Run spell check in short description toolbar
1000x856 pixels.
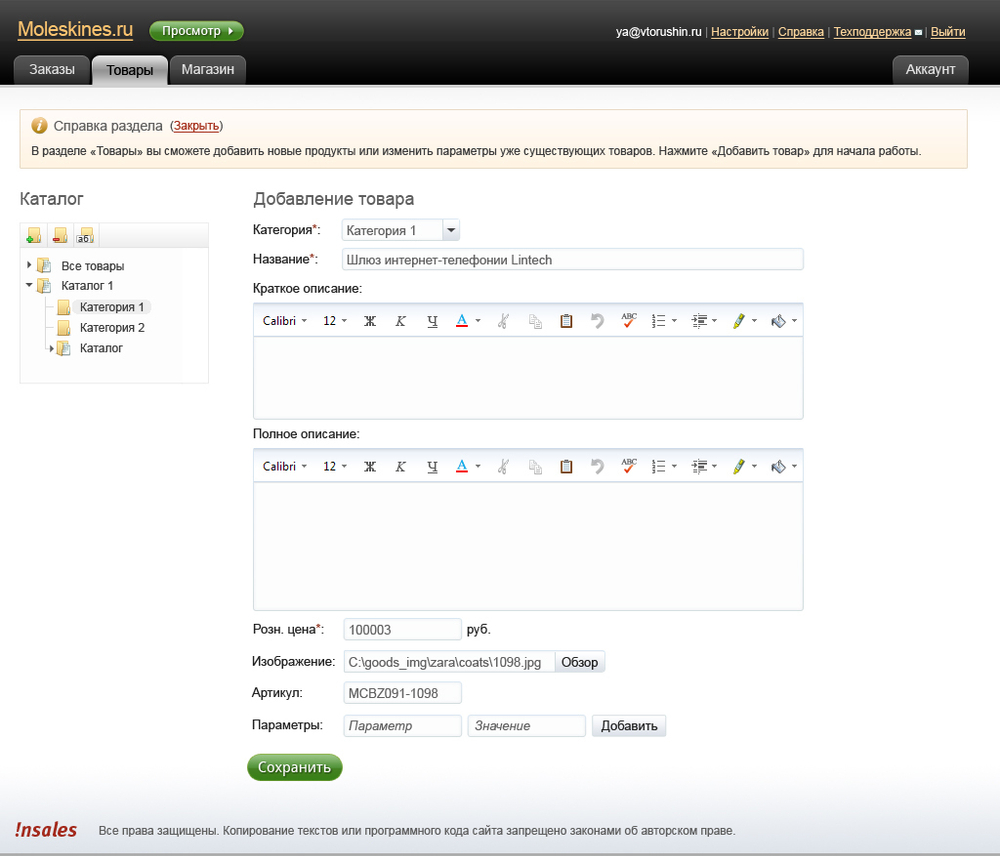[629, 321]
